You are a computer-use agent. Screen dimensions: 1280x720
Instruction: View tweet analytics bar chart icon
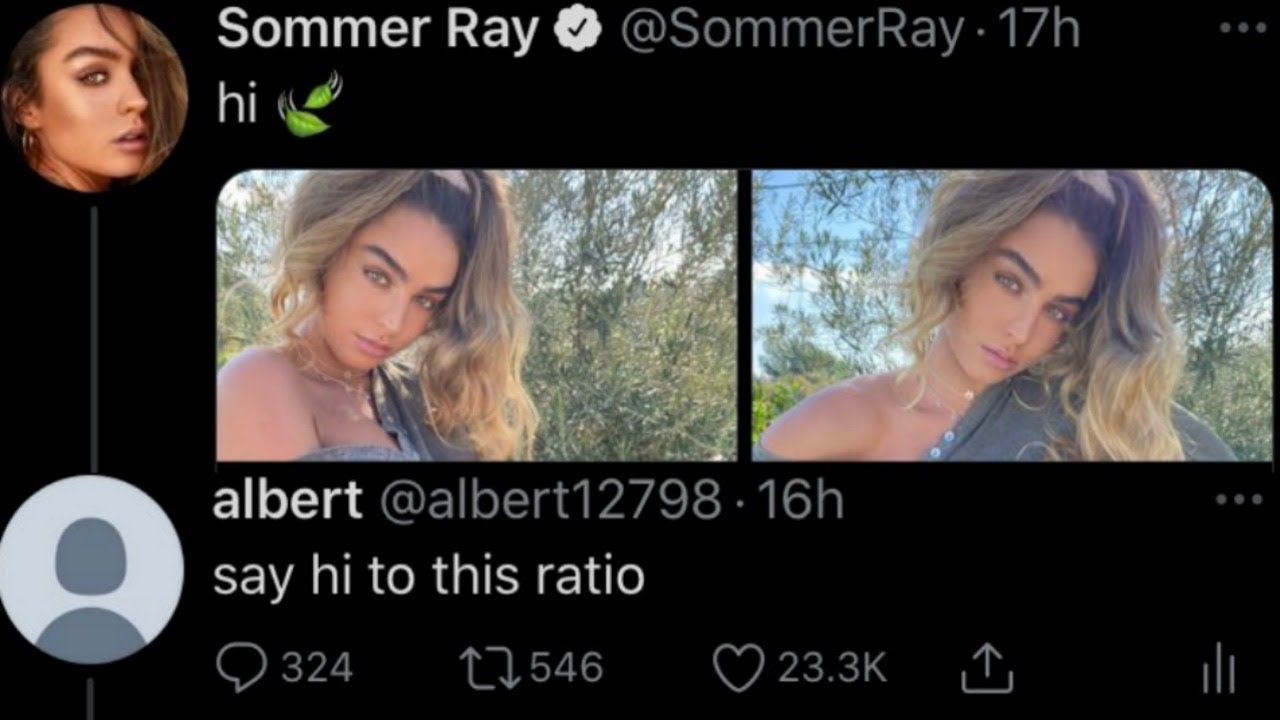(1217, 669)
